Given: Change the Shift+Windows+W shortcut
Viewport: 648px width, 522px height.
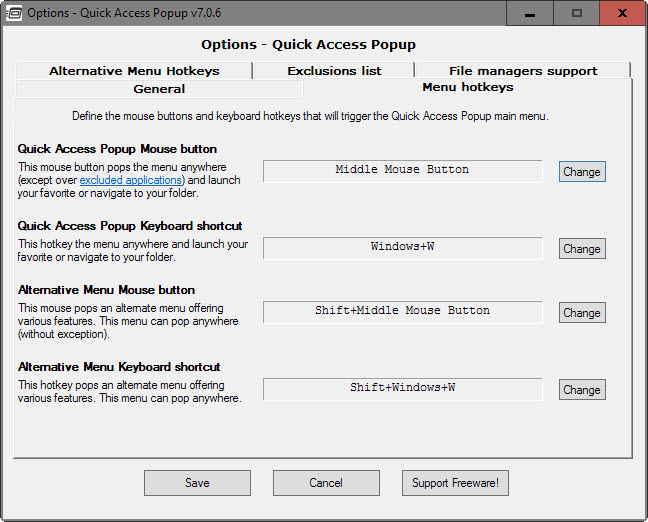Looking at the screenshot, I should point(582,390).
